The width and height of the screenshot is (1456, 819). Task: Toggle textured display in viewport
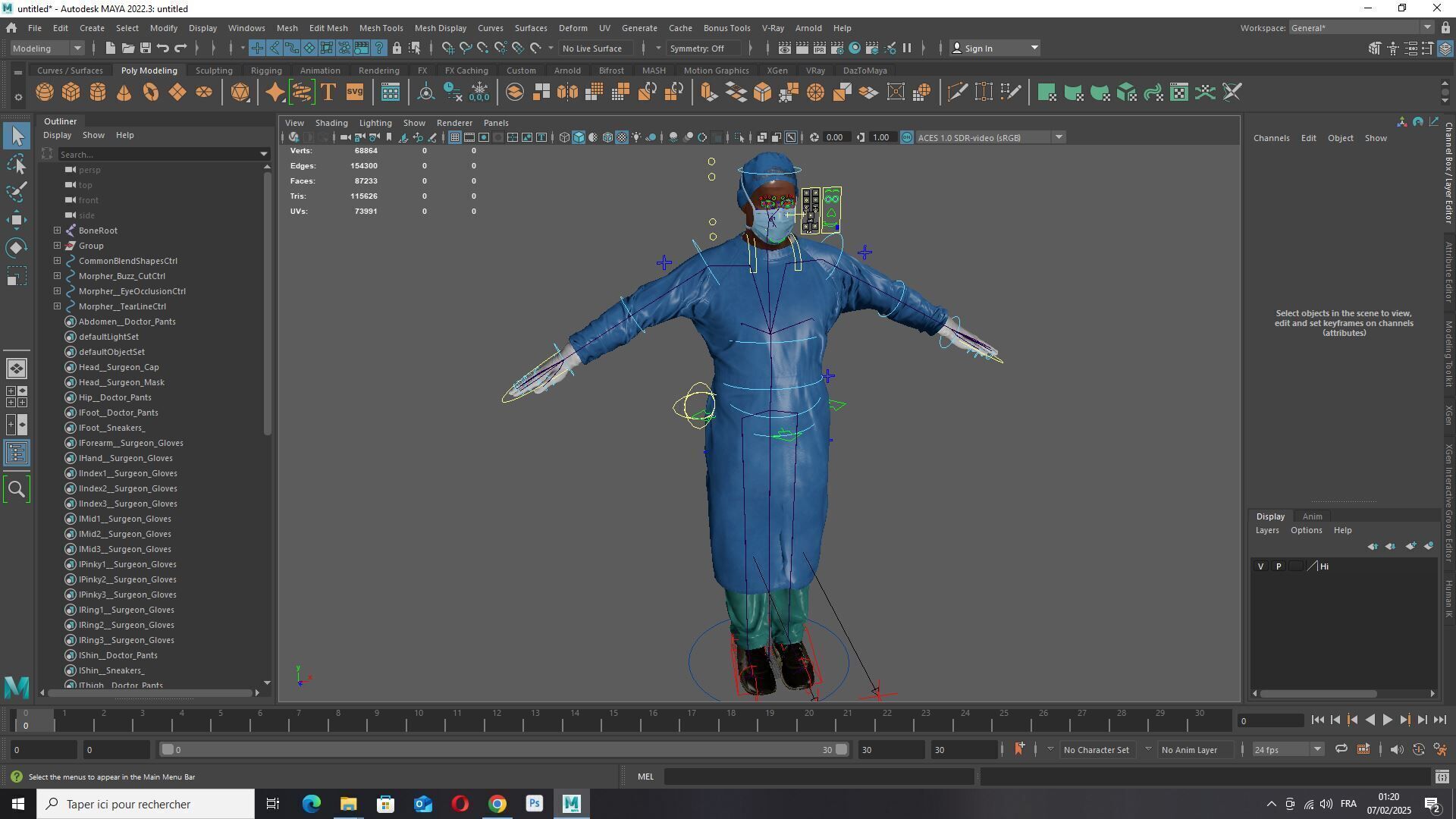[622, 137]
